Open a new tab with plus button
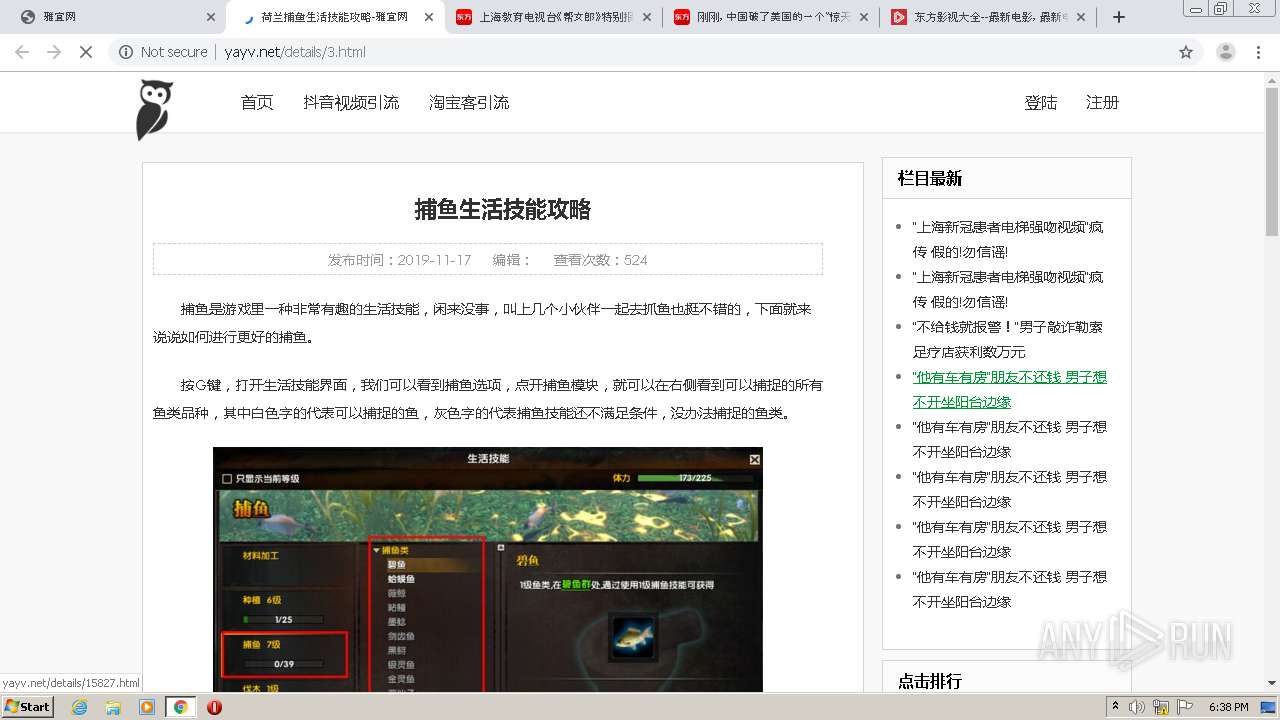The width and height of the screenshot is (1280, 720). tap(1119, 17)
